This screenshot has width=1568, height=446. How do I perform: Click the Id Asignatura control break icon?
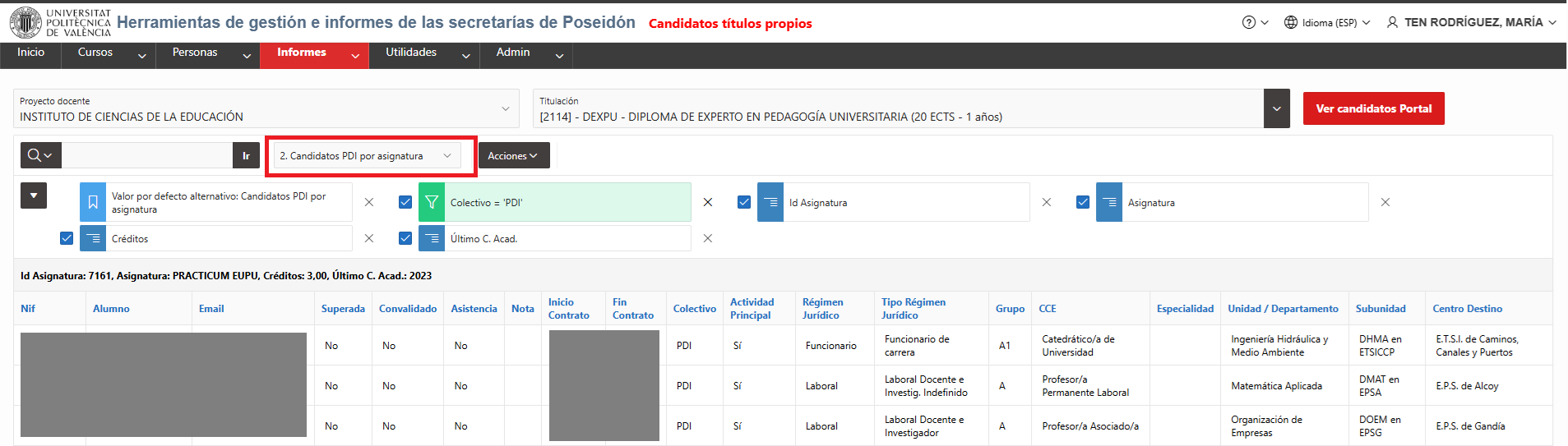click(770, 202)
